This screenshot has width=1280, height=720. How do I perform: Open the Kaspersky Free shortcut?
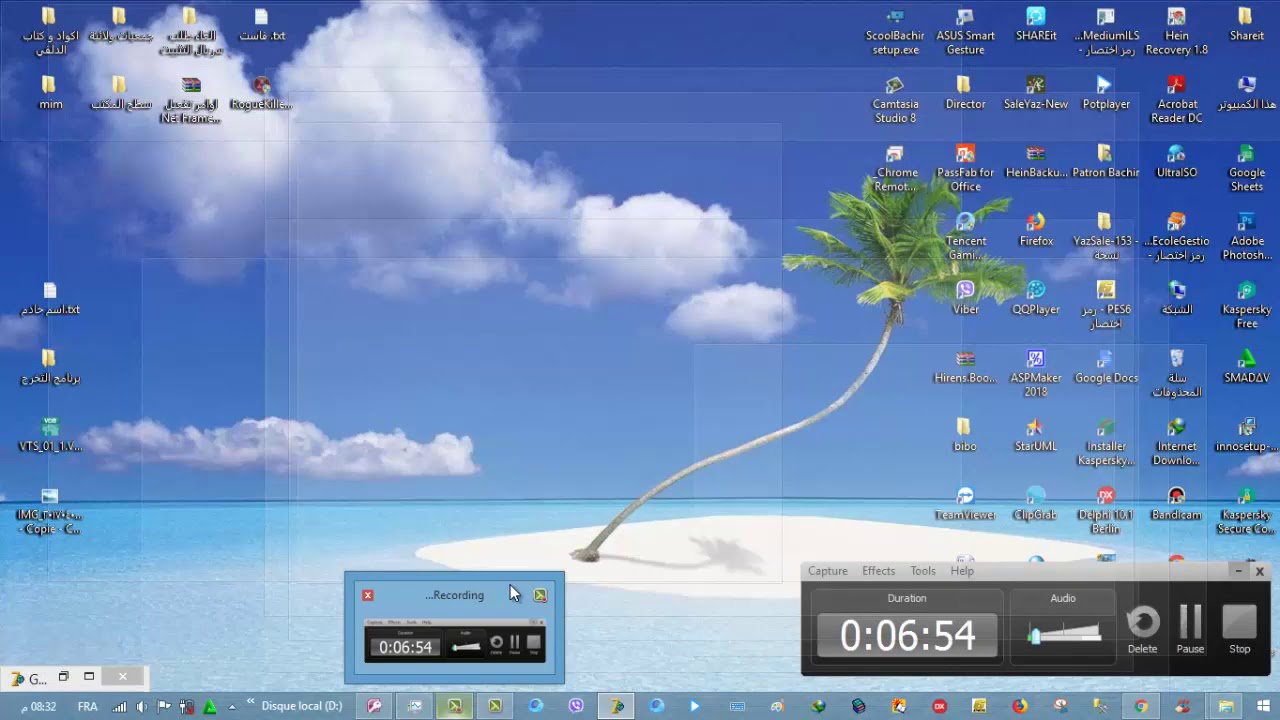tap(1246, 304)
